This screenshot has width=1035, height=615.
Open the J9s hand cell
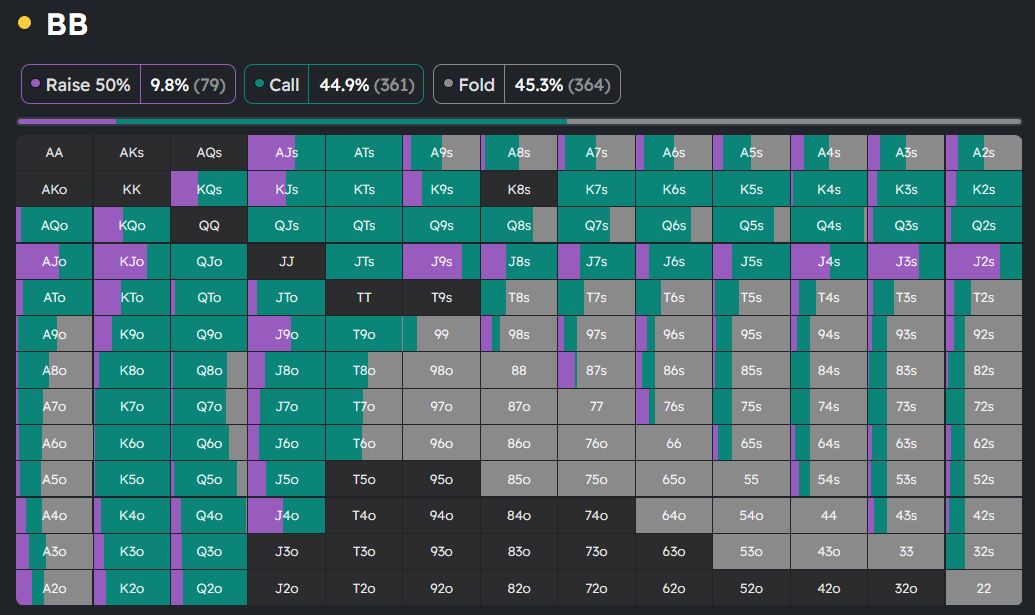[x=441, y=262]
